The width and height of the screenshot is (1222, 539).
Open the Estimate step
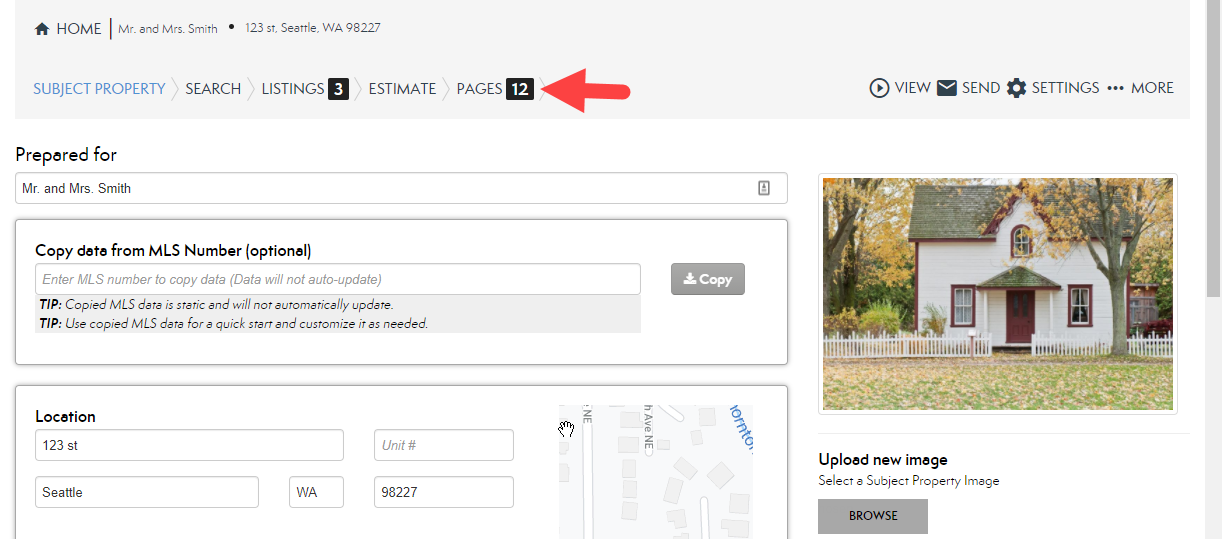[x=402, y=89]
